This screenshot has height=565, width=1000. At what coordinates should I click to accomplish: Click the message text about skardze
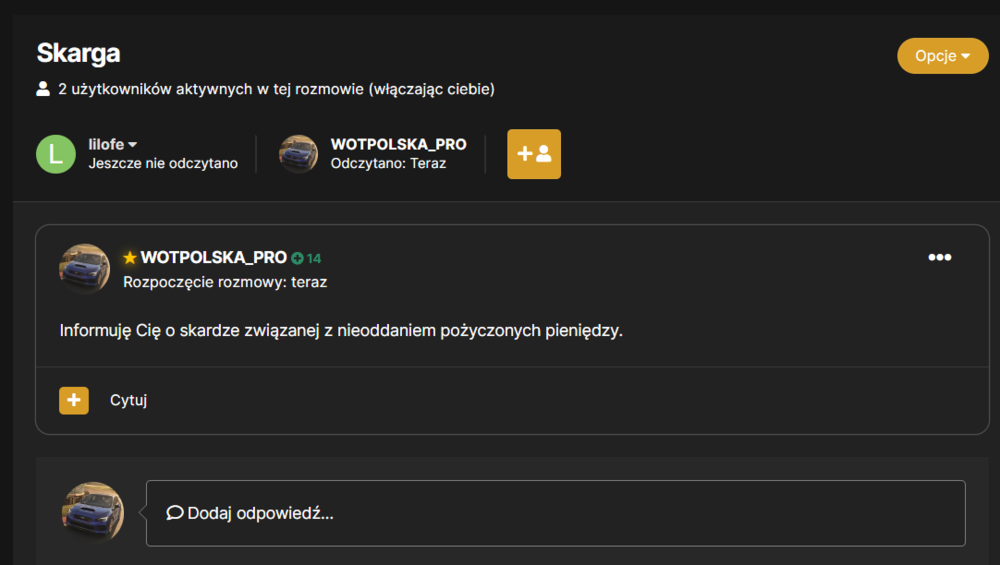click(341, 330)
